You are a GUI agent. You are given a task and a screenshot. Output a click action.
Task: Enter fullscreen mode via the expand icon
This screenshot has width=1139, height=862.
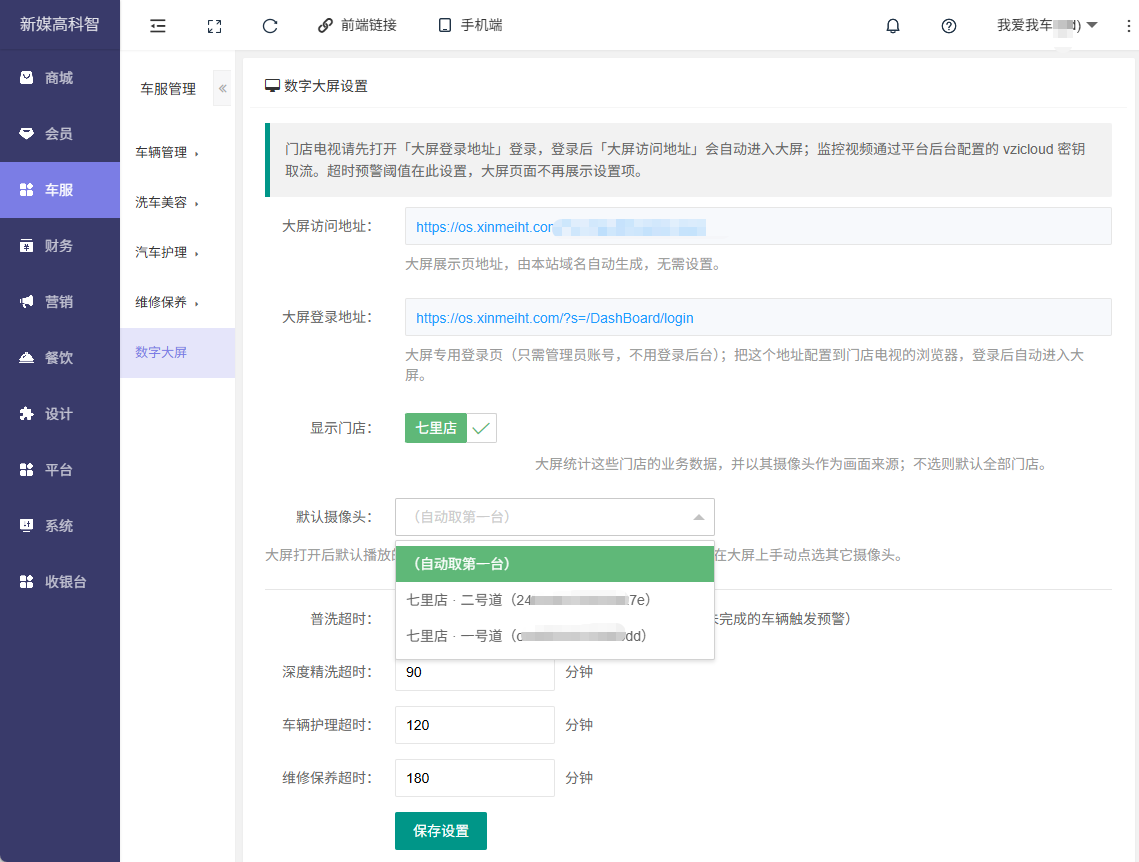pyautogui.click(x=214, y=26)
